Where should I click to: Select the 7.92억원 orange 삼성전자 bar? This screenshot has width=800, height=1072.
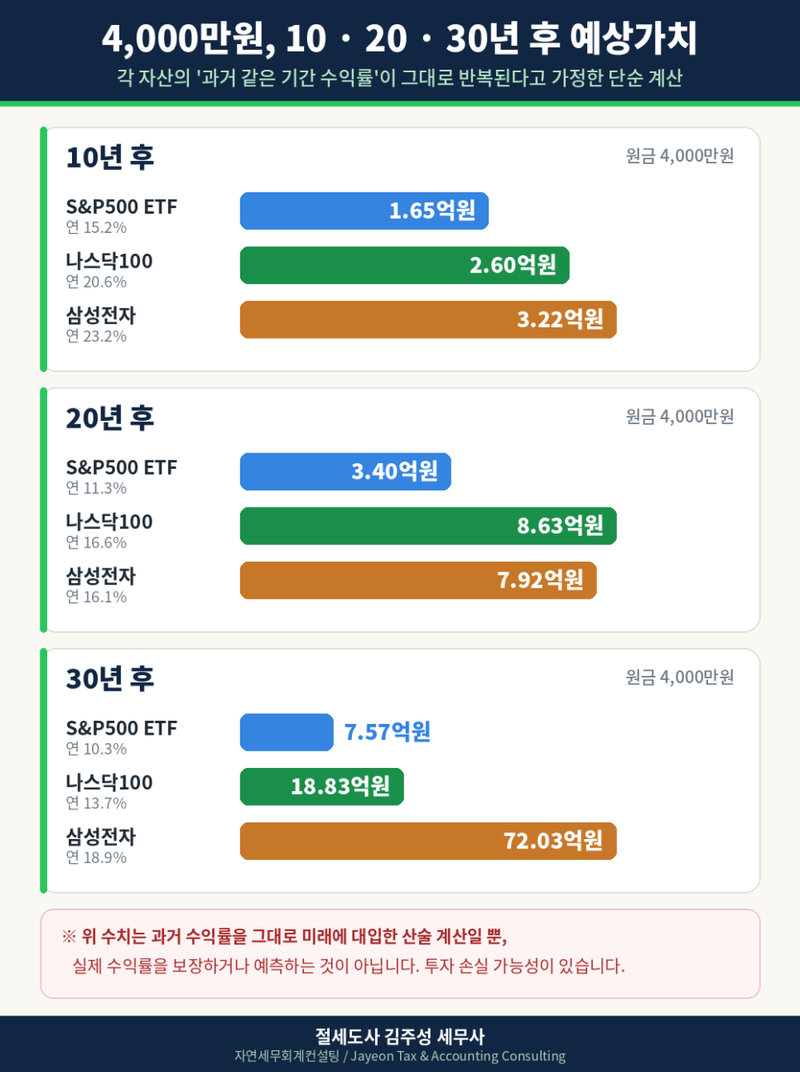[x=418, y=580]
